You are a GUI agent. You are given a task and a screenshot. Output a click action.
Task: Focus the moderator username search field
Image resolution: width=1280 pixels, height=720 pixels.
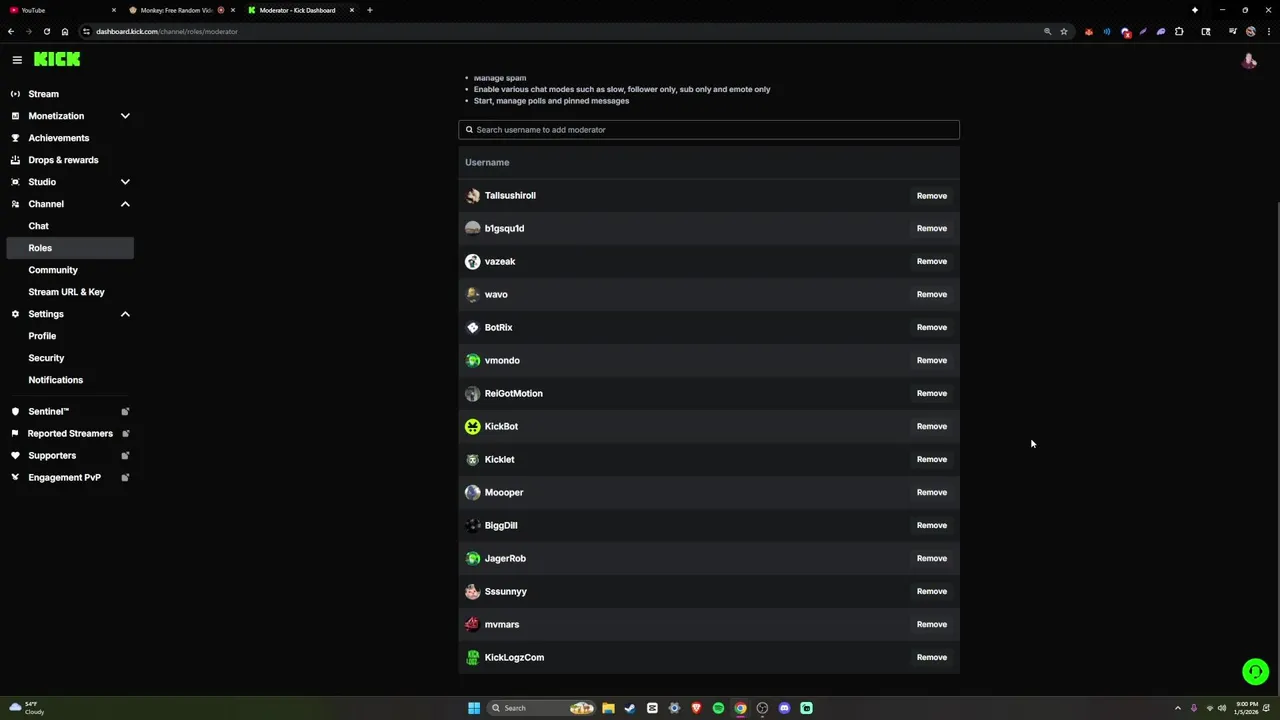click(709, 130)
